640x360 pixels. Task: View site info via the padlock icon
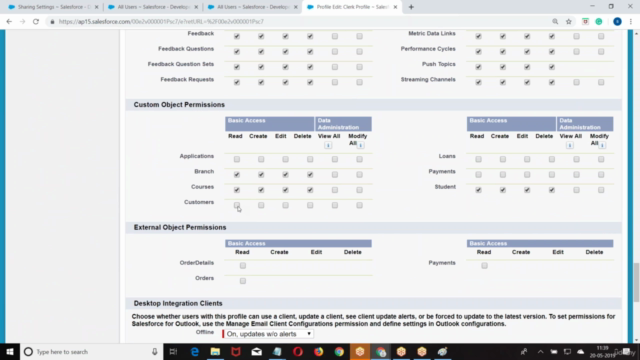(52, 22)
